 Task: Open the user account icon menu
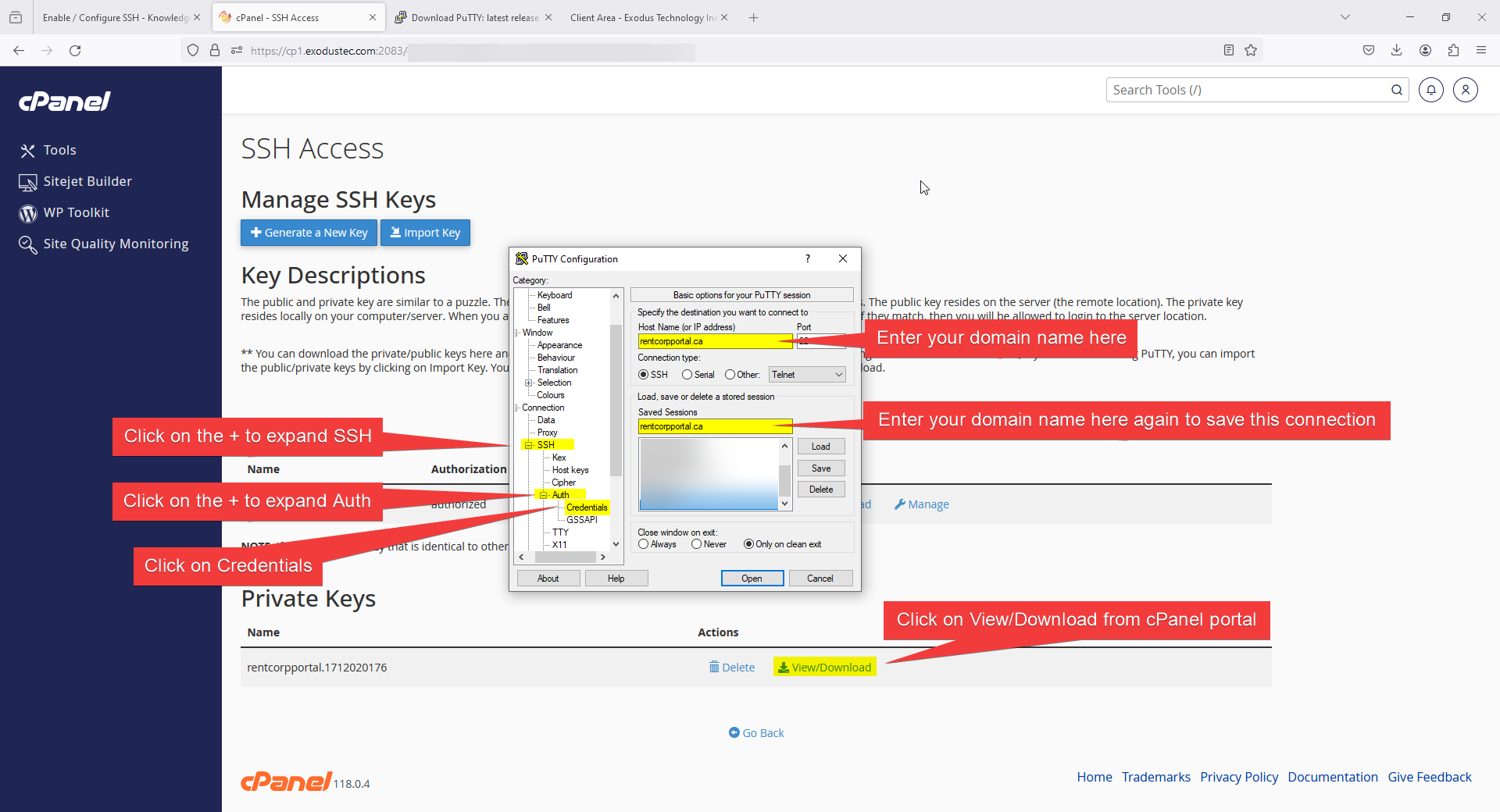pyautogui.click(x=1465, y=90)
